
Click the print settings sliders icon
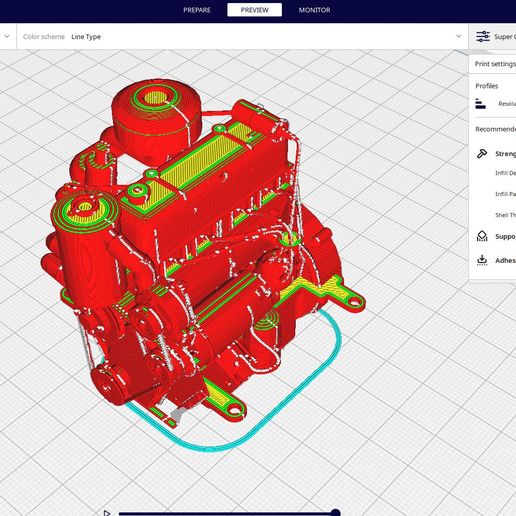[483, 36]
